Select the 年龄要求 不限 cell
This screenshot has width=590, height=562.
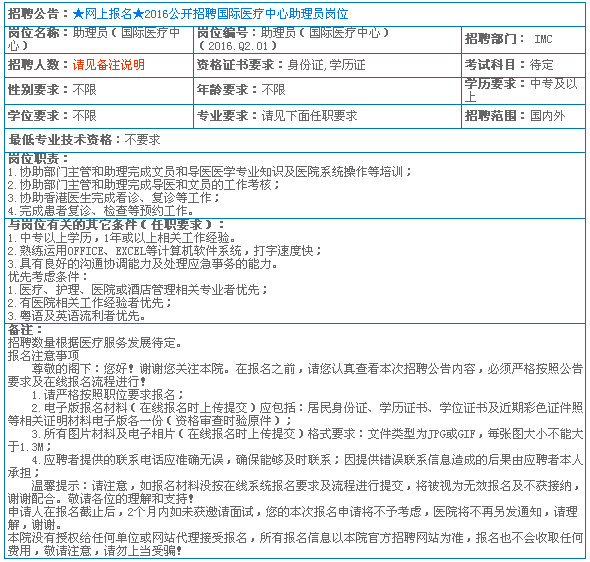327,91
